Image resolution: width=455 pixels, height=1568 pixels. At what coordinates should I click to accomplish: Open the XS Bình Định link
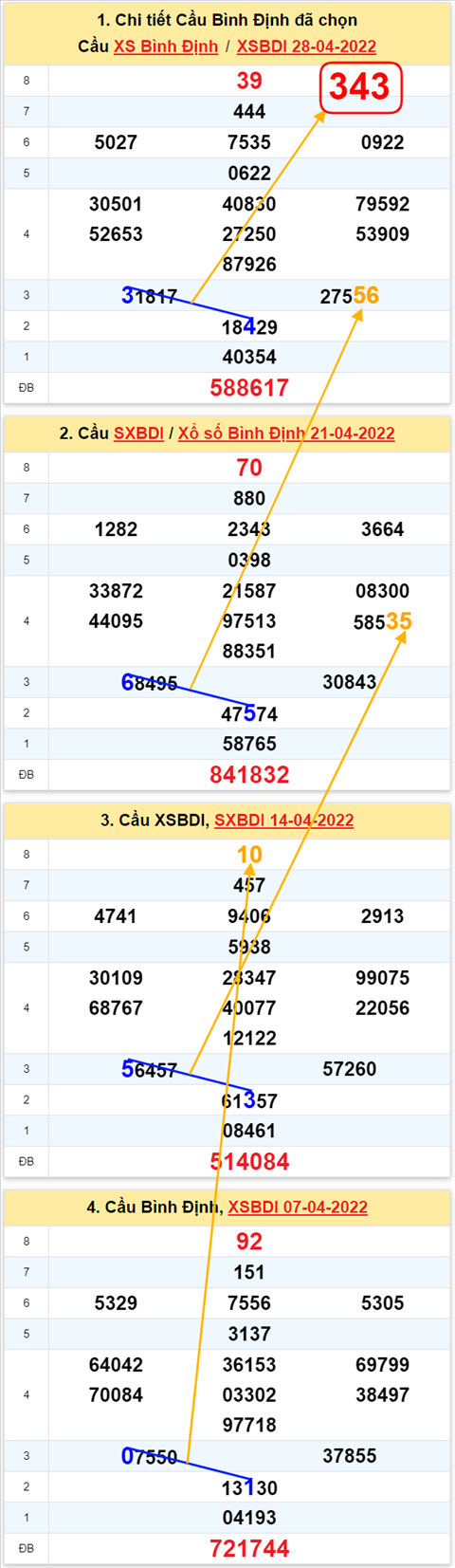tap(166, 46)
